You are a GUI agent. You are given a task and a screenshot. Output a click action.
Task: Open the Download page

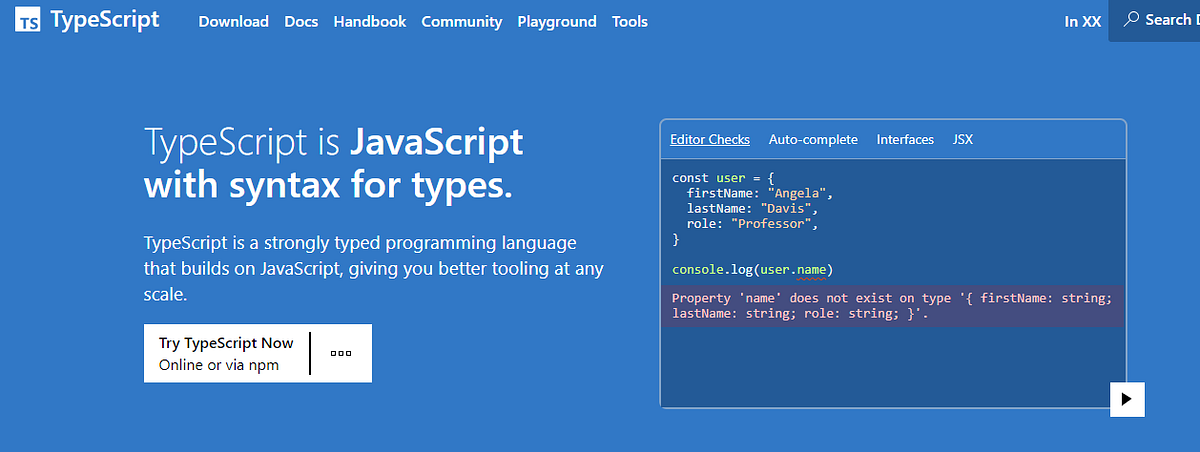[x=234, y=21]
